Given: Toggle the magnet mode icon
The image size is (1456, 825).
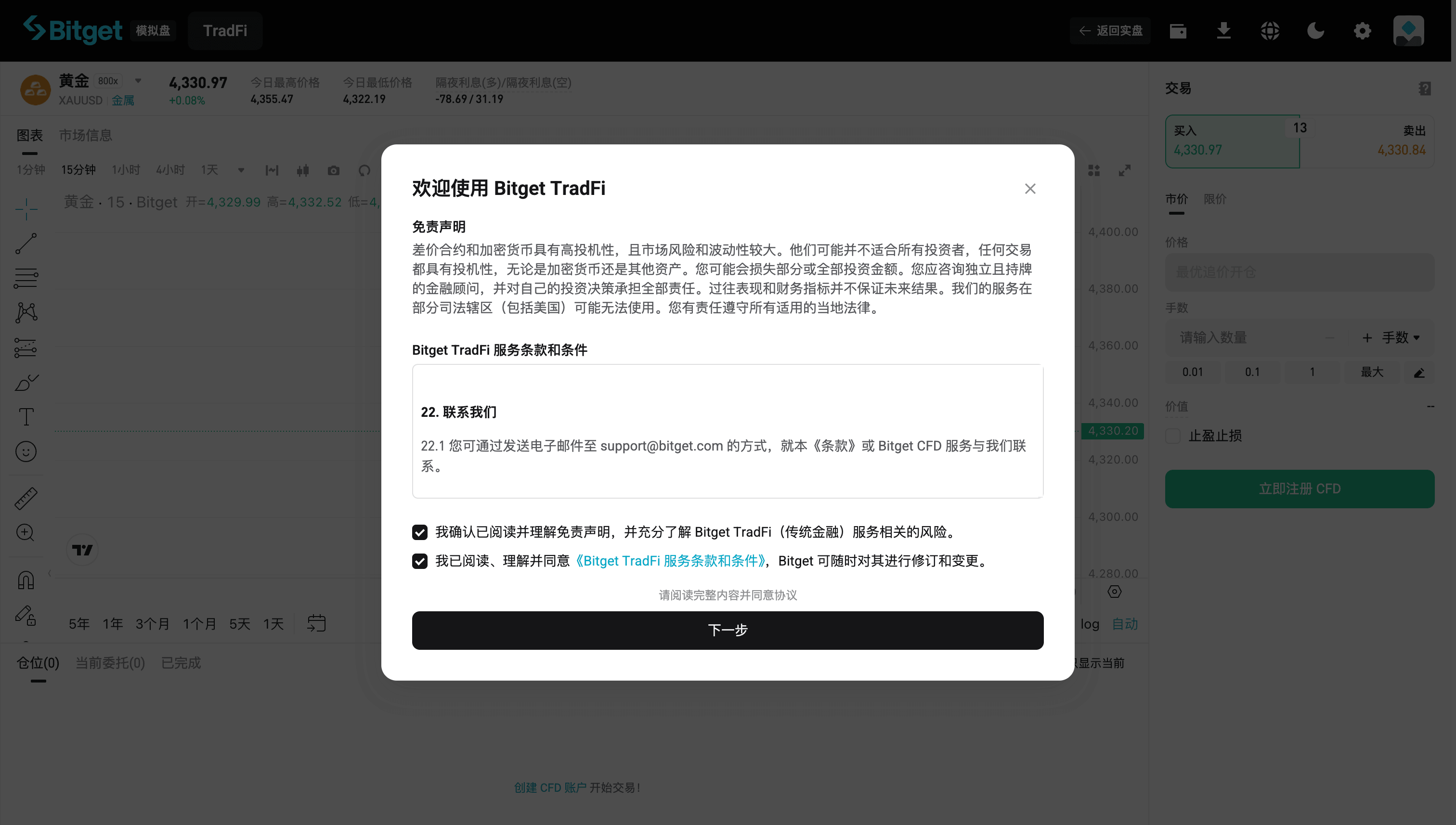Looking at the screenshot, I should click(x=26, y=580).
